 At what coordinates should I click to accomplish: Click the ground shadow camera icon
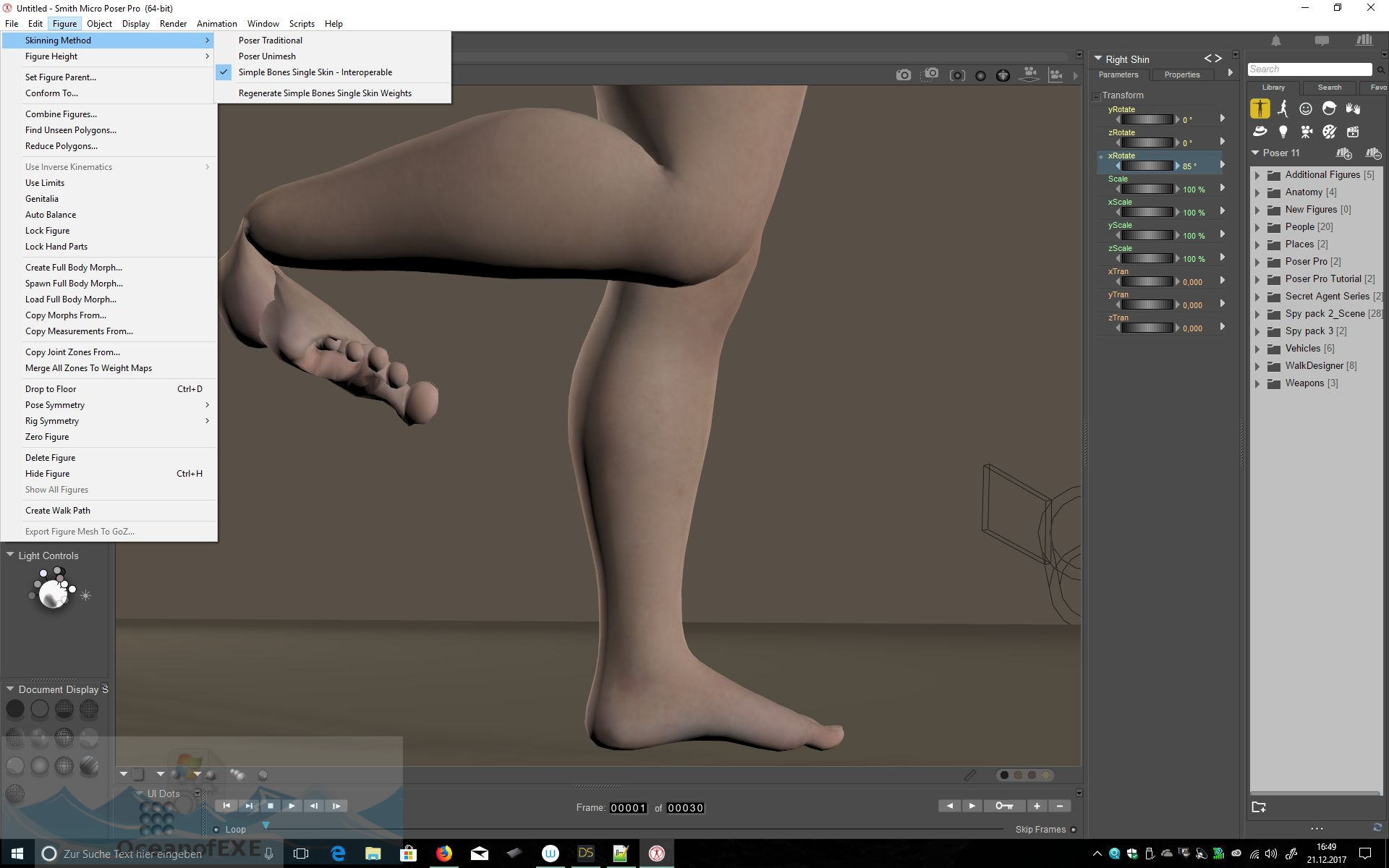point(1029,75)
